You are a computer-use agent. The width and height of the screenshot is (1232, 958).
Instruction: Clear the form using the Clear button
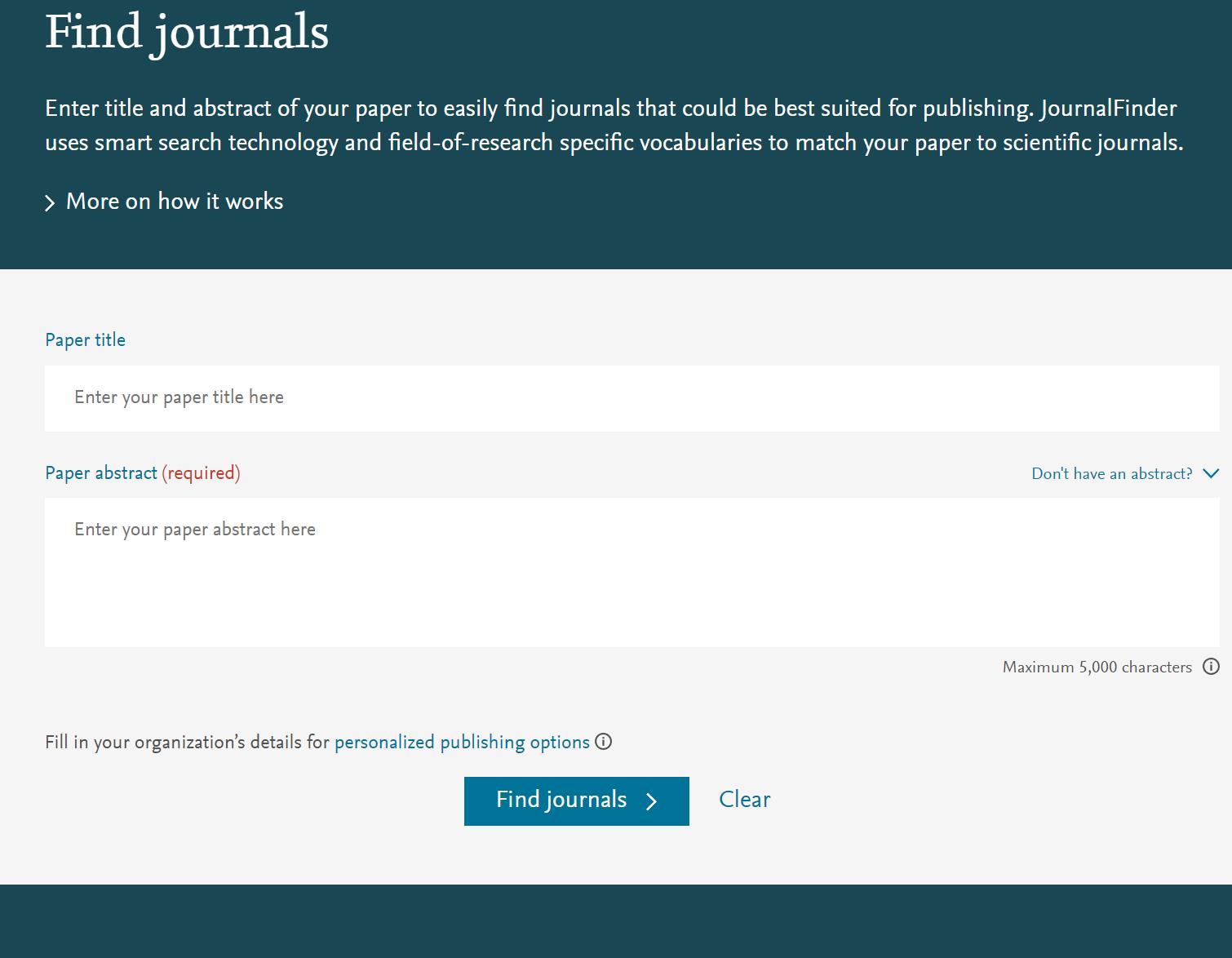pos(744,800)
